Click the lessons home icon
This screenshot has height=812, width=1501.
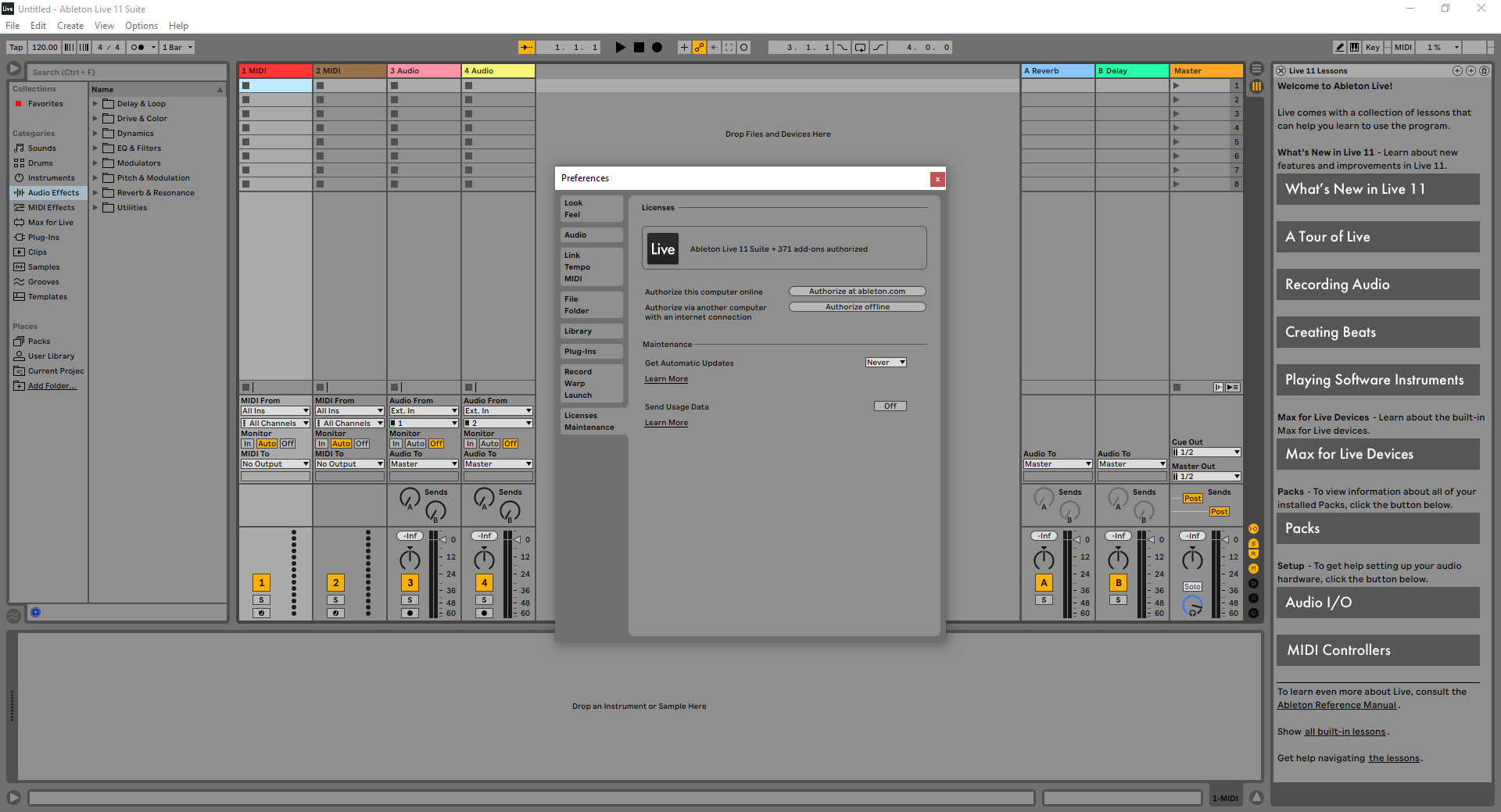[1484, 70]
